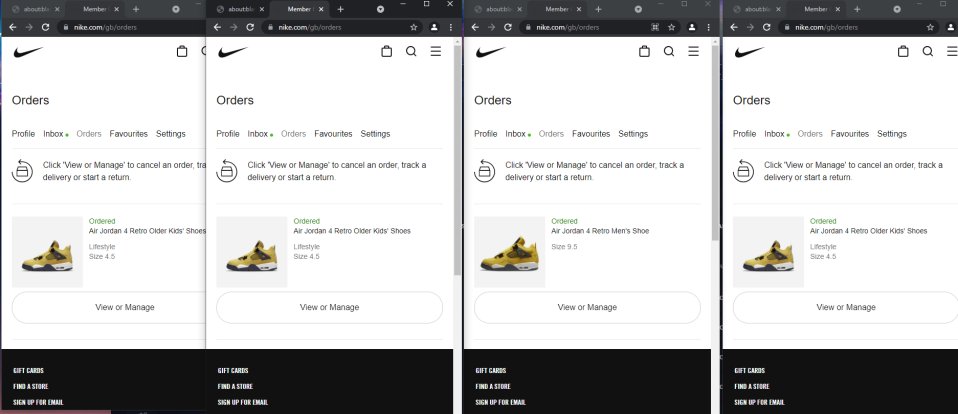Image resolution: width=958 pixels, height=414 pixels.
Task: Click the Nike swoosh logo in the second window
Action: pos(233,52)
